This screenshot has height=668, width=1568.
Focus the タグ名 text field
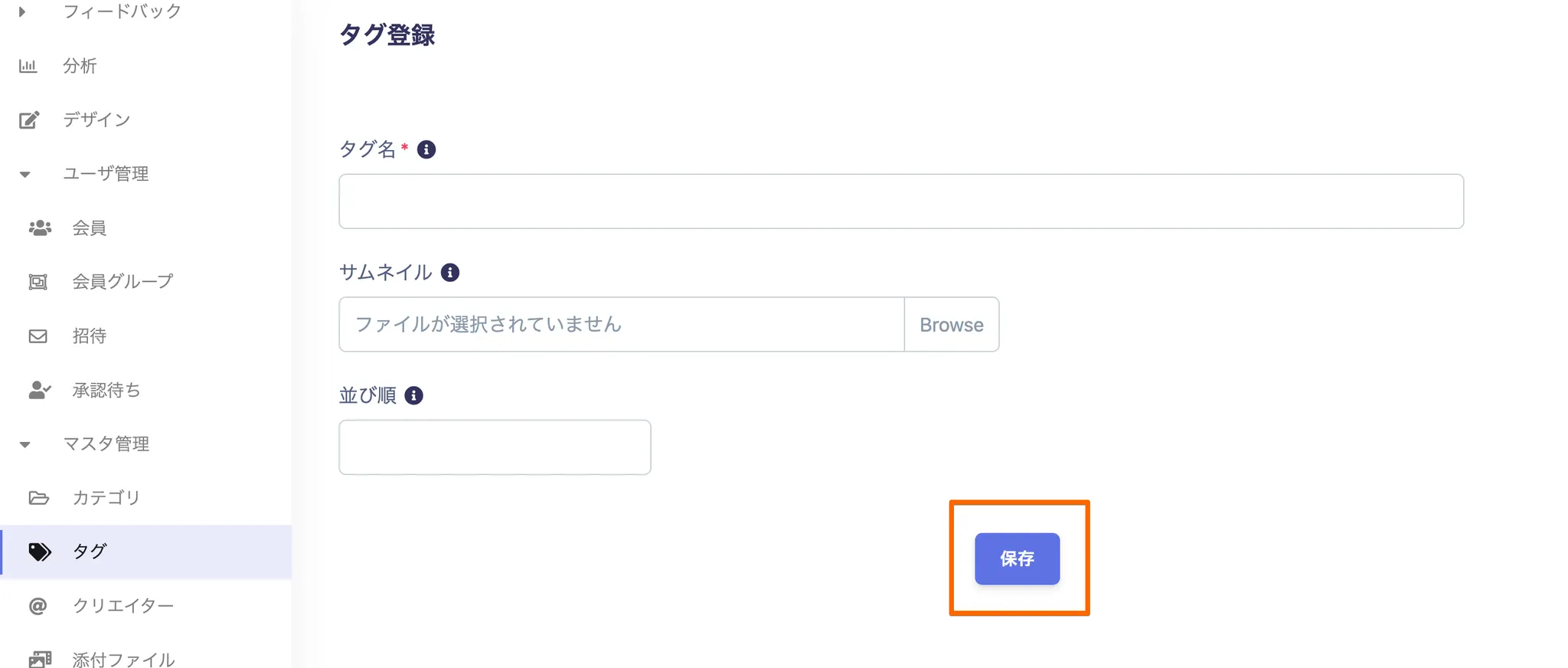[900, 201]
